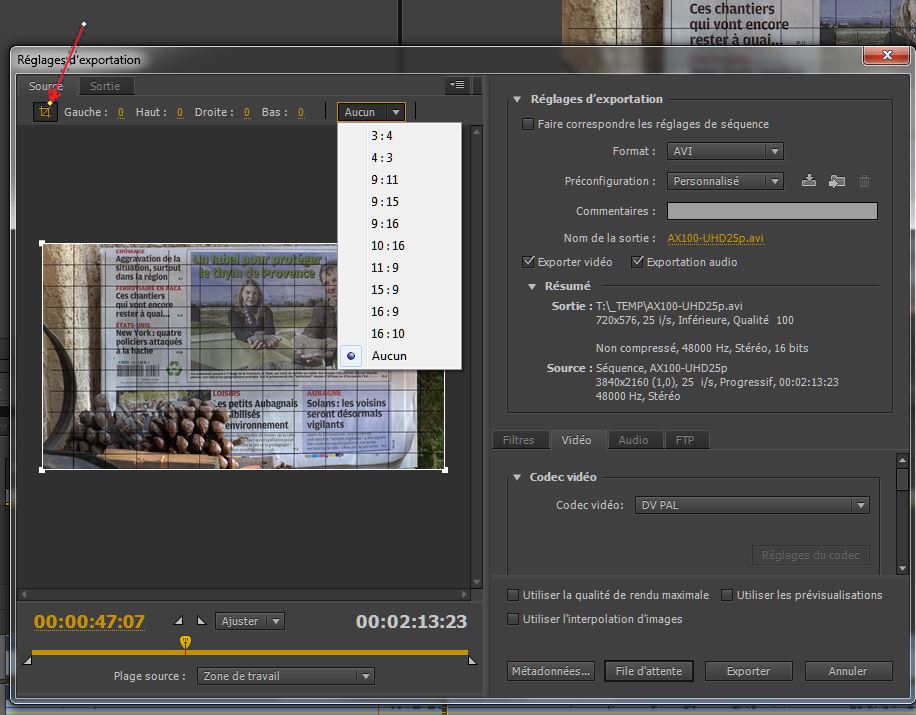Choose the 16:10 crop ratio

click(400, 334)
